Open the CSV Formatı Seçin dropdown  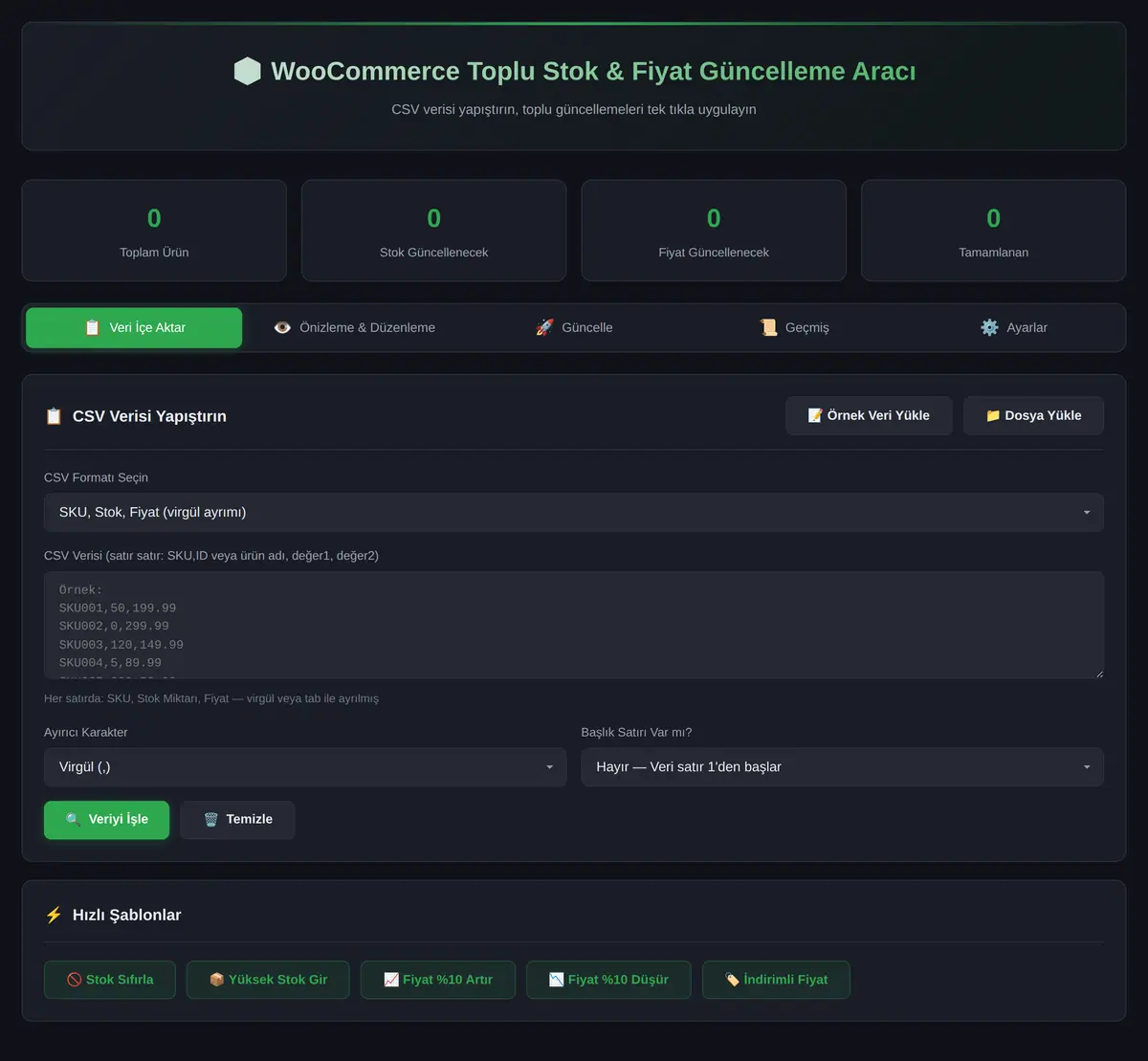click(574, 512)
